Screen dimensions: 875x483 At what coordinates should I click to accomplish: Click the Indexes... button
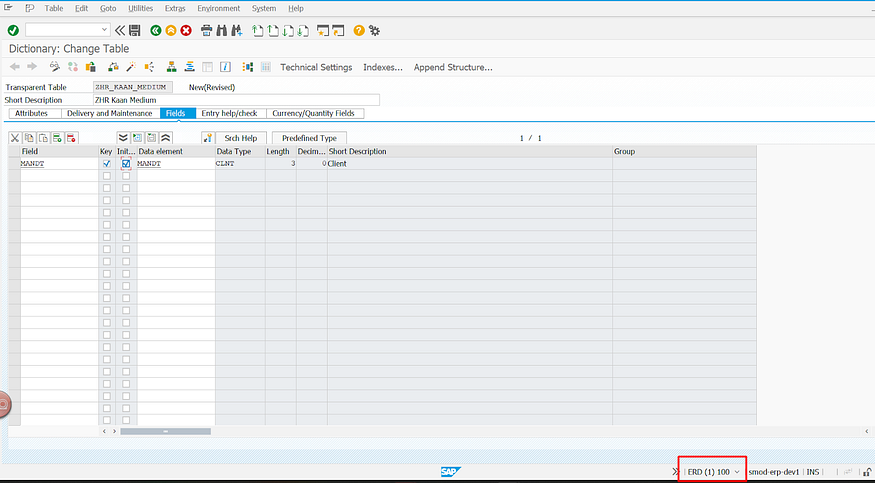point(383,67)
